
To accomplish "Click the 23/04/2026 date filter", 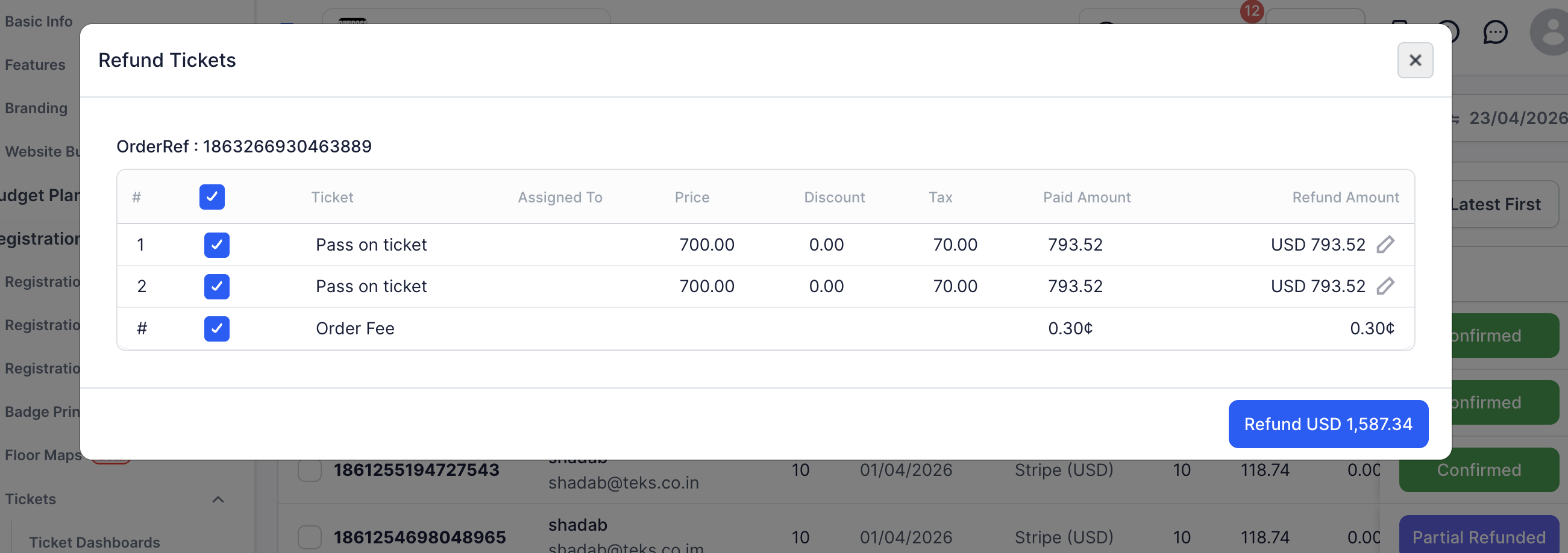I will pyautogui.click(x=1518, y=118).
